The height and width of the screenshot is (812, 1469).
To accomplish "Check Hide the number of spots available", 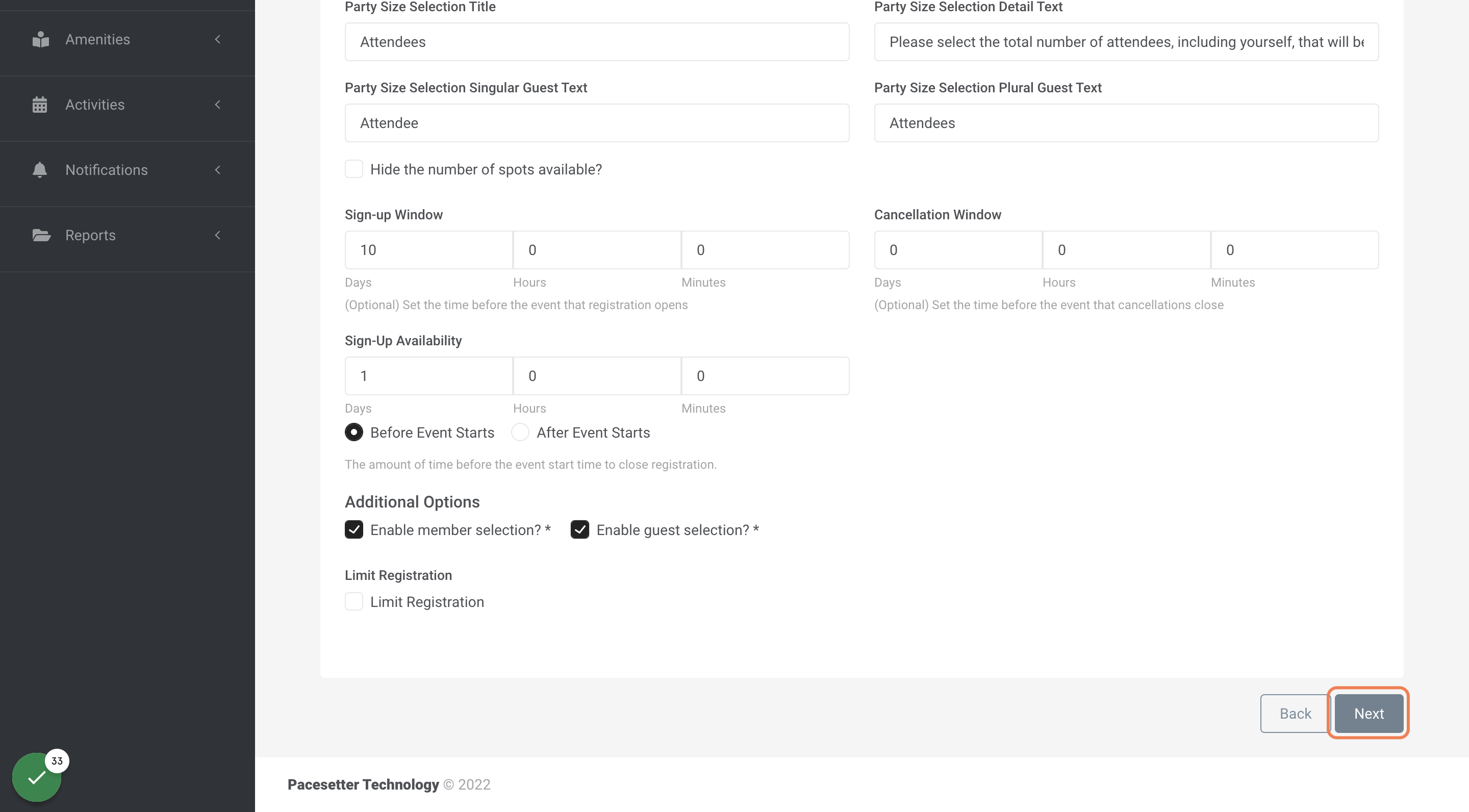I will coord(354,169).
